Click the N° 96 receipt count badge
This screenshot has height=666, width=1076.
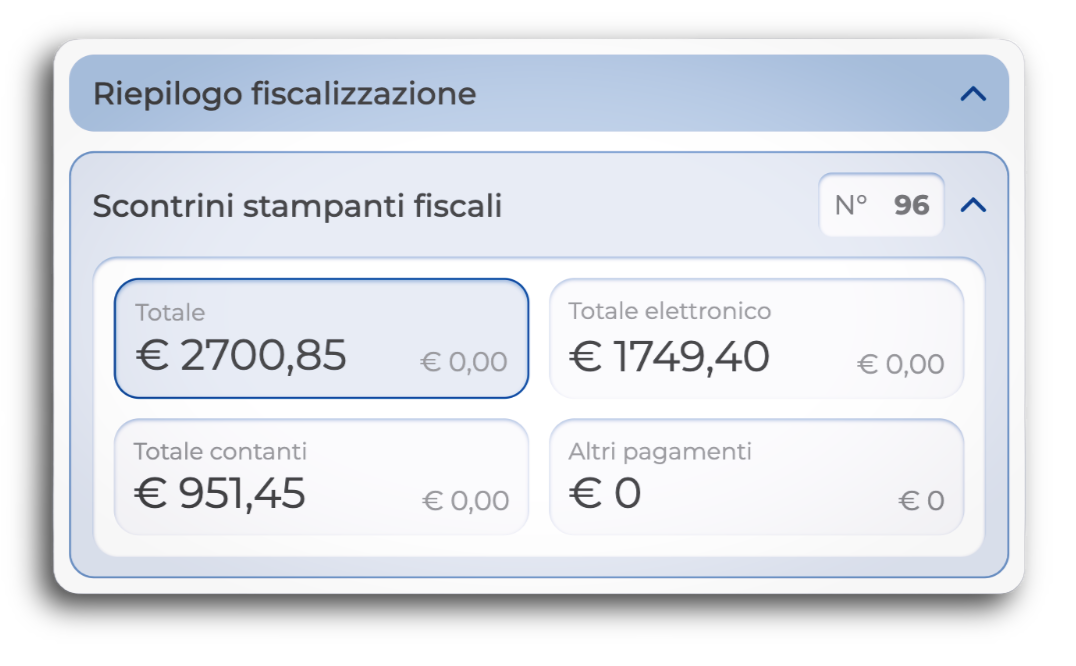[x=881, y=205]
